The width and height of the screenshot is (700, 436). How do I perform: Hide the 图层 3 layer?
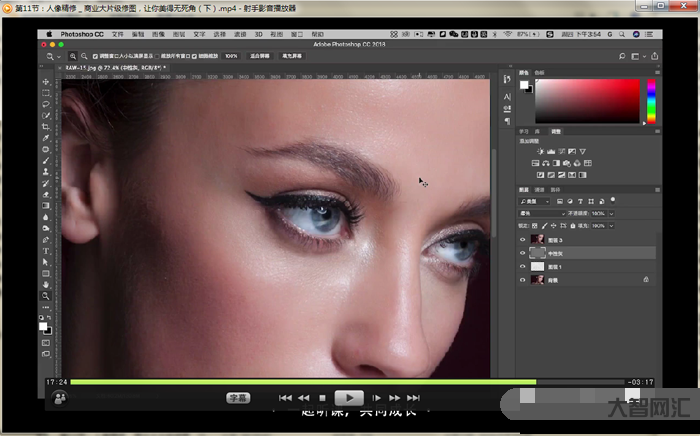(x=522, y=240)
